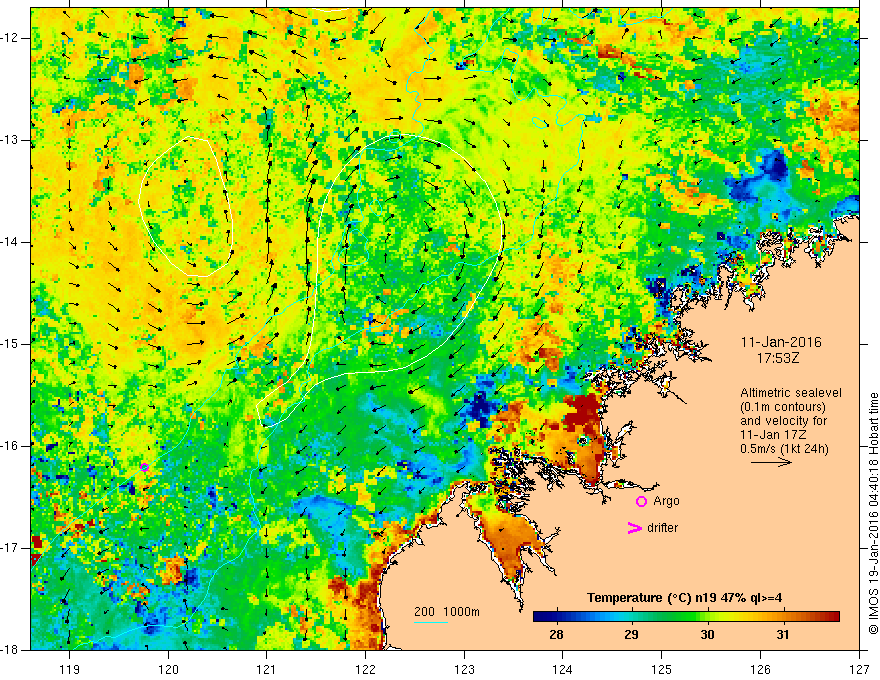Click the '200 1000m' bathymetry label
This screenshot has width=880, height=680.
pos(447,612)
